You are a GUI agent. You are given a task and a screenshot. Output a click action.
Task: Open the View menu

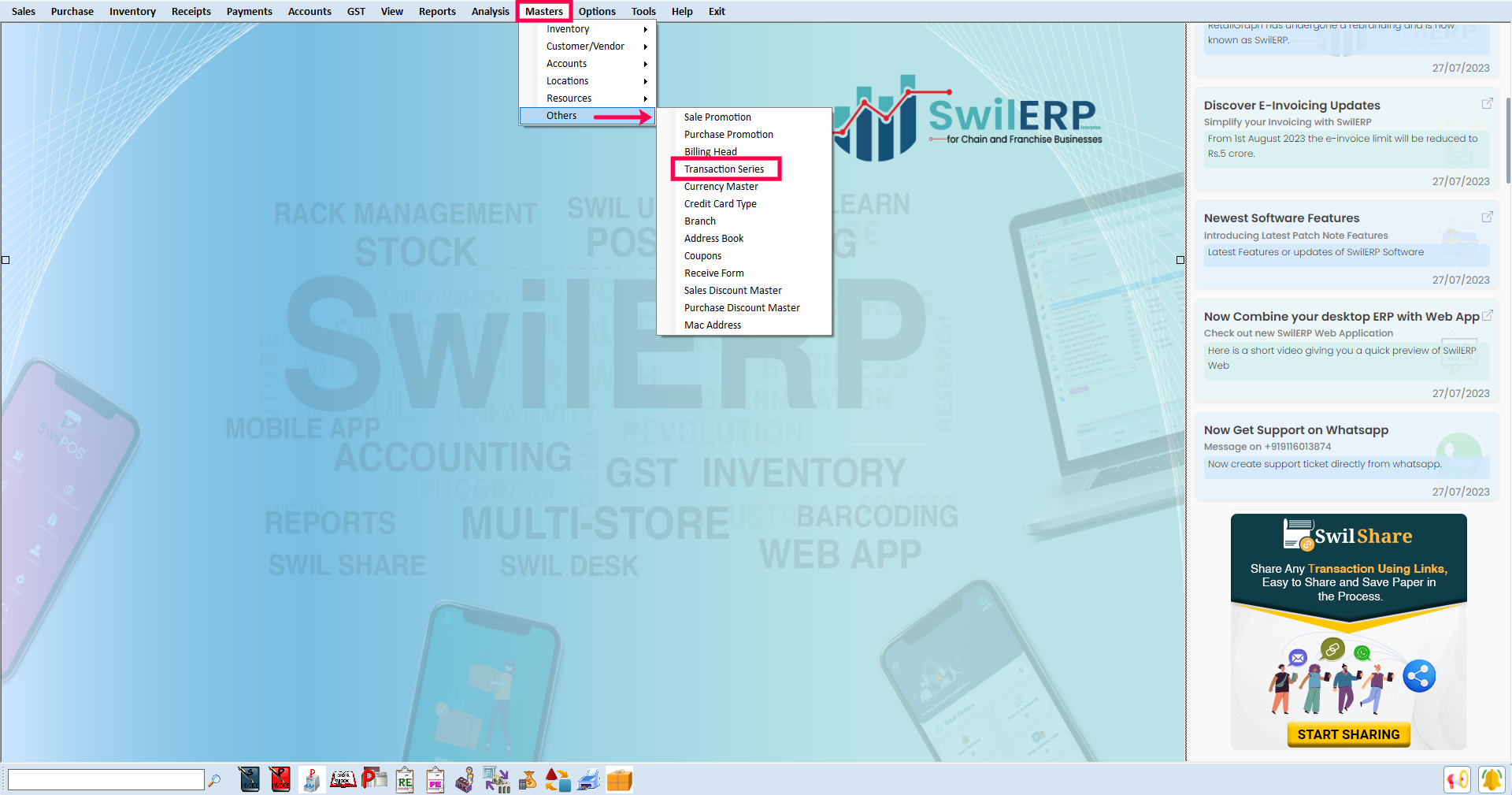pos(392,11)
